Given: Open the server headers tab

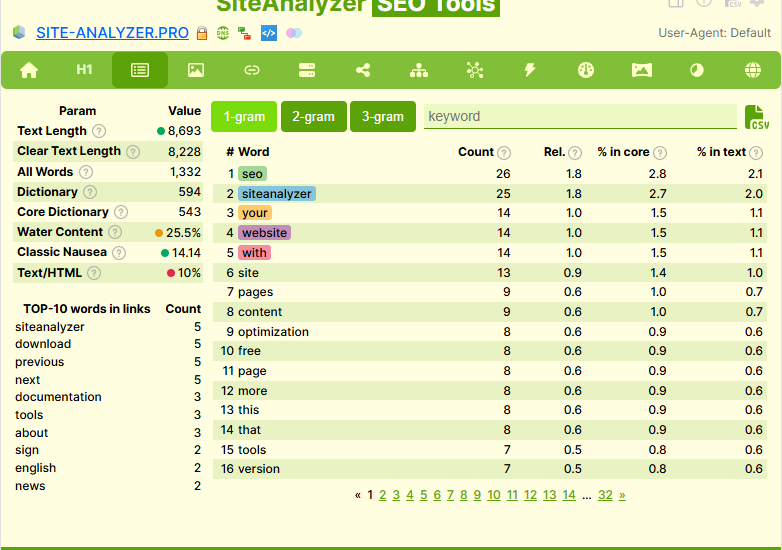Looking at the screenshot, I should coord(307,70).
